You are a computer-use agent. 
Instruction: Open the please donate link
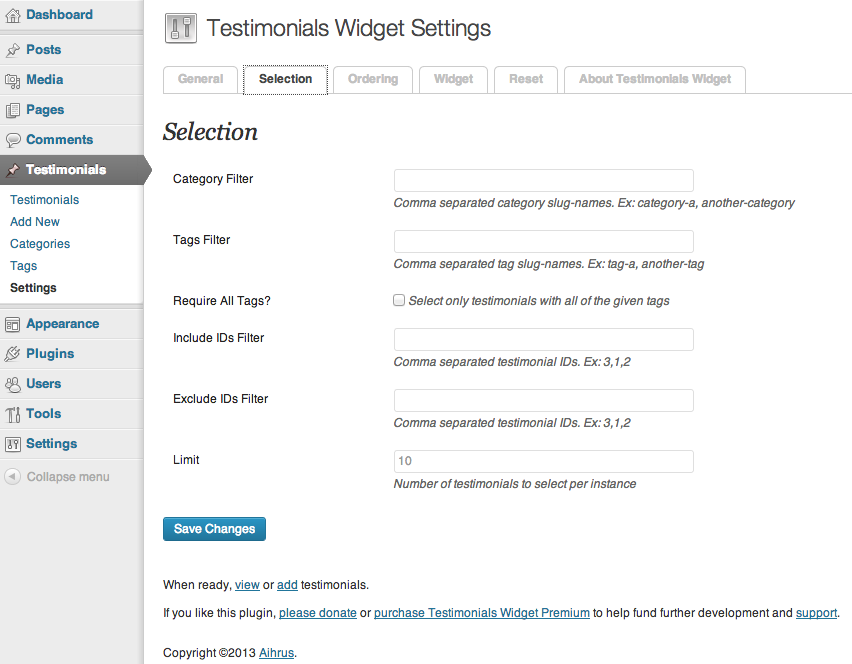pos(318,613)
